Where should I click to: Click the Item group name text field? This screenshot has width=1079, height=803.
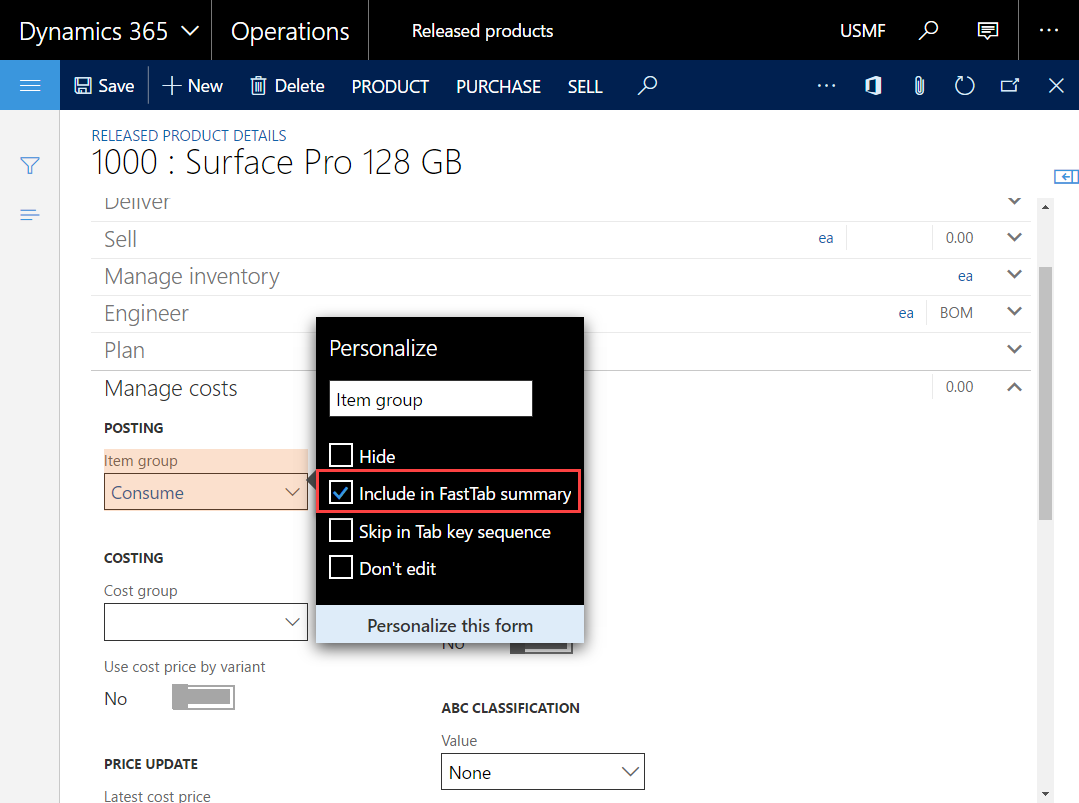pyautogui.click(x=430, y=400)
